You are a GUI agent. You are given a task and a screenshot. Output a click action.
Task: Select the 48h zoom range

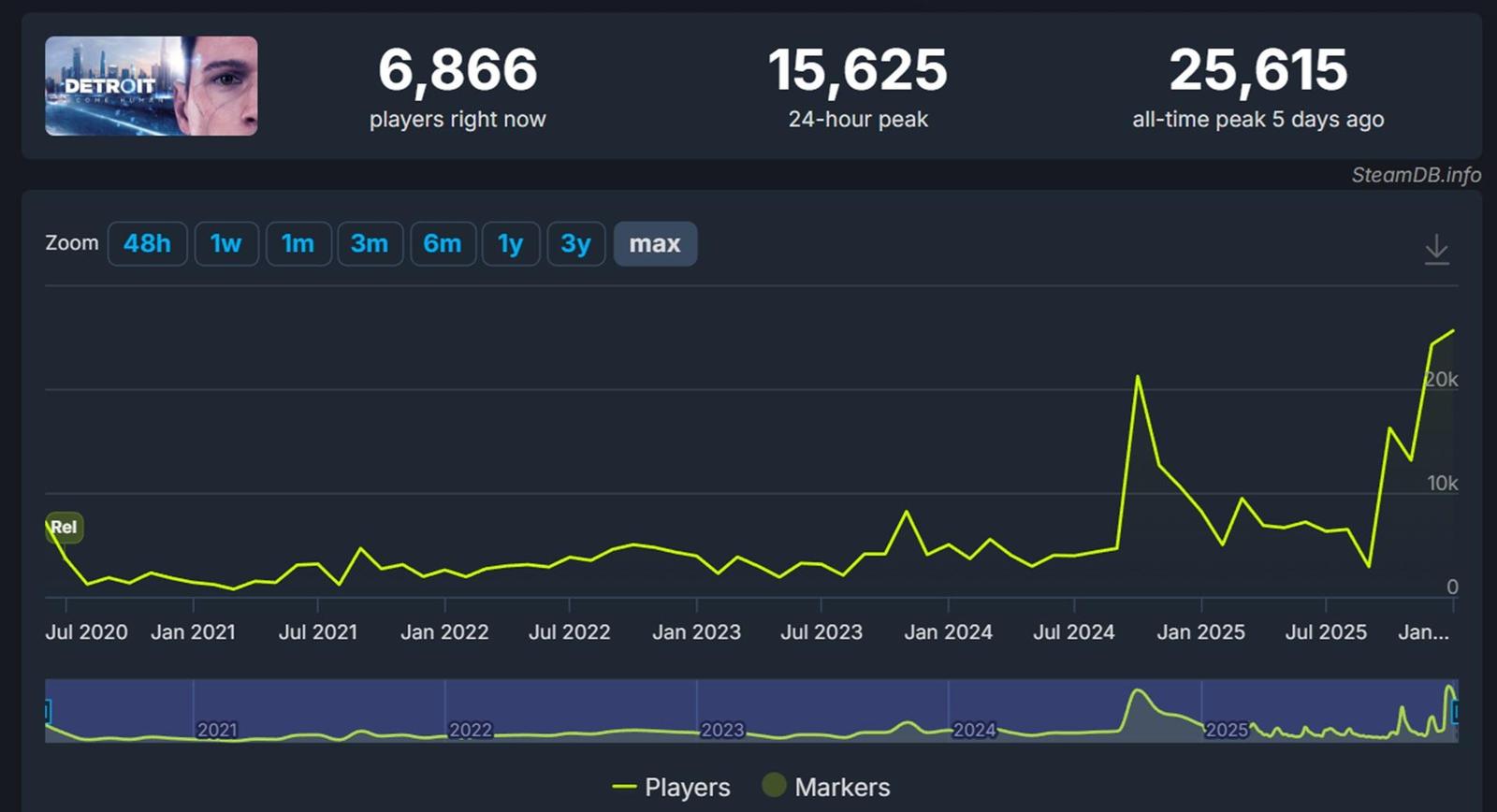pos(147,244)
